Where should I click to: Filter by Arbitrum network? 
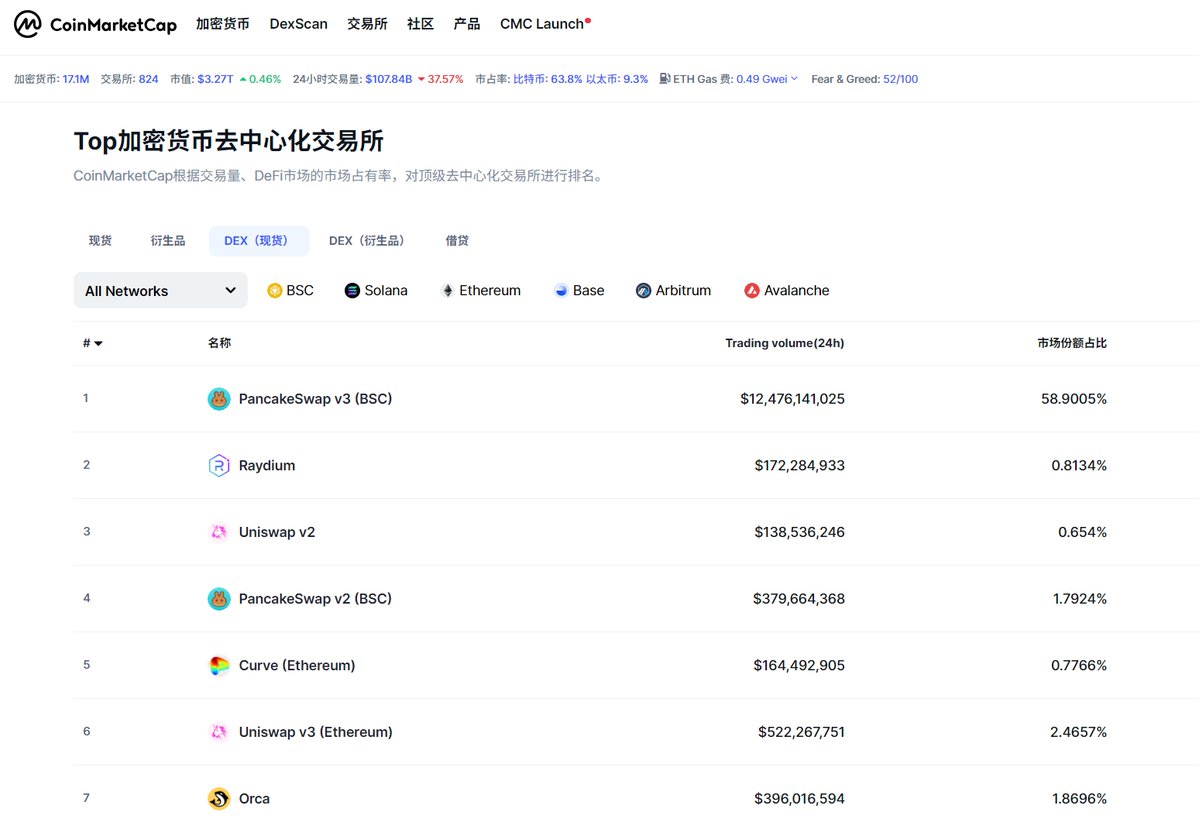tap(674, 291)
